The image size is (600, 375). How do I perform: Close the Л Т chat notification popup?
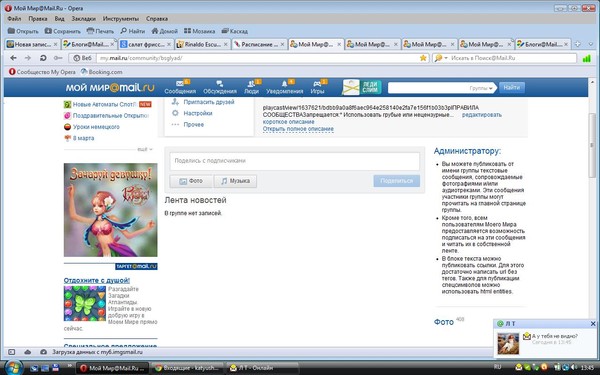[x=593, y=324]
